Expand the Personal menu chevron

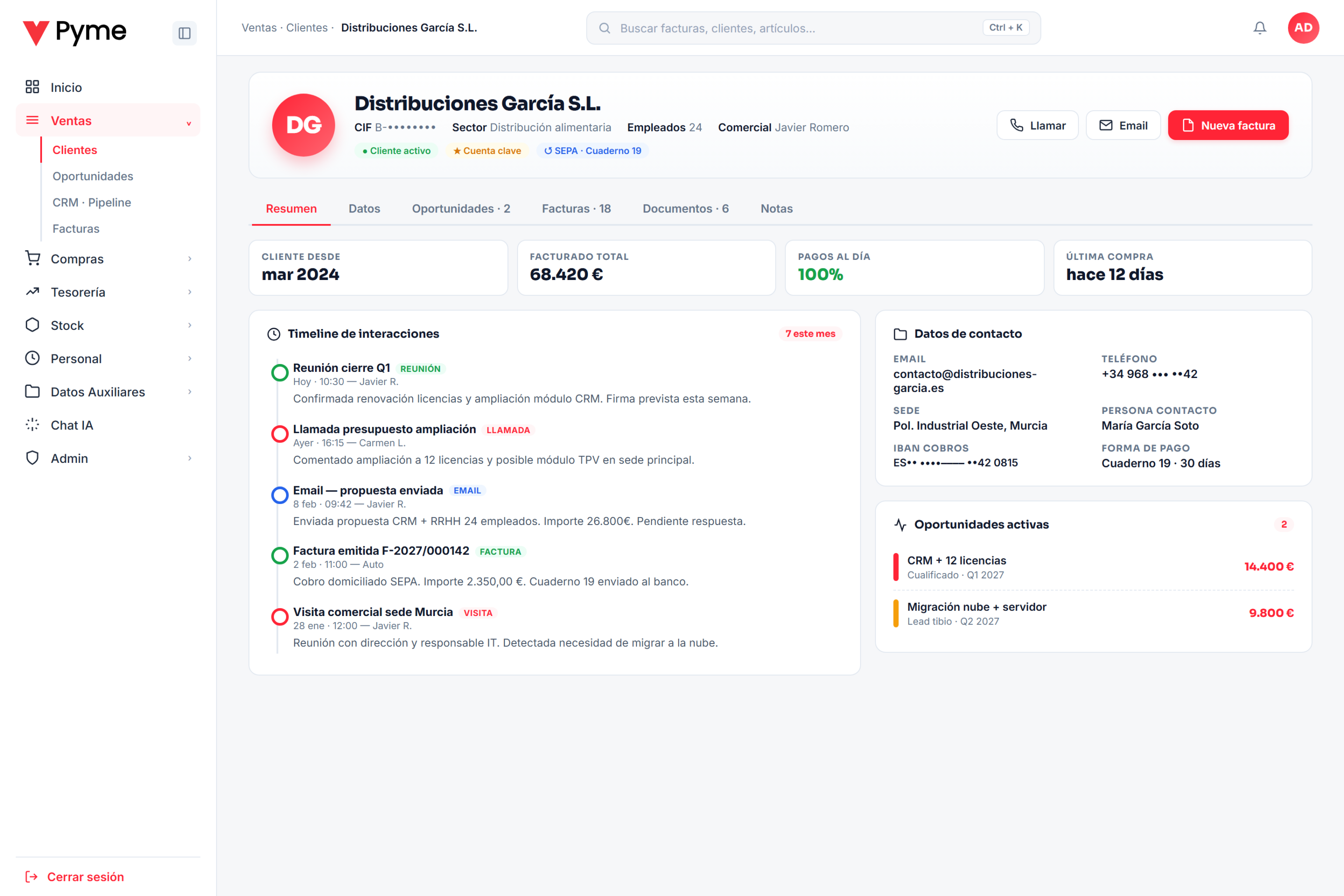[x=190, y=358]
